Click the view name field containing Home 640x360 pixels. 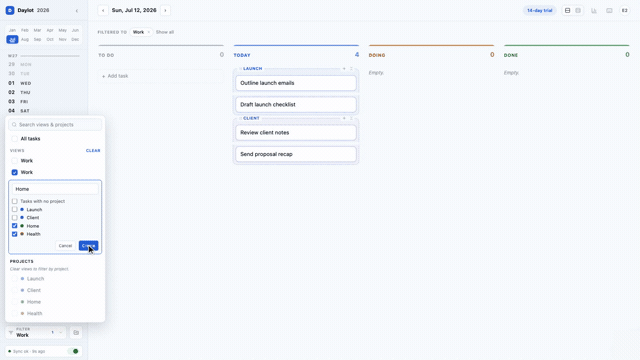point(55,189)
